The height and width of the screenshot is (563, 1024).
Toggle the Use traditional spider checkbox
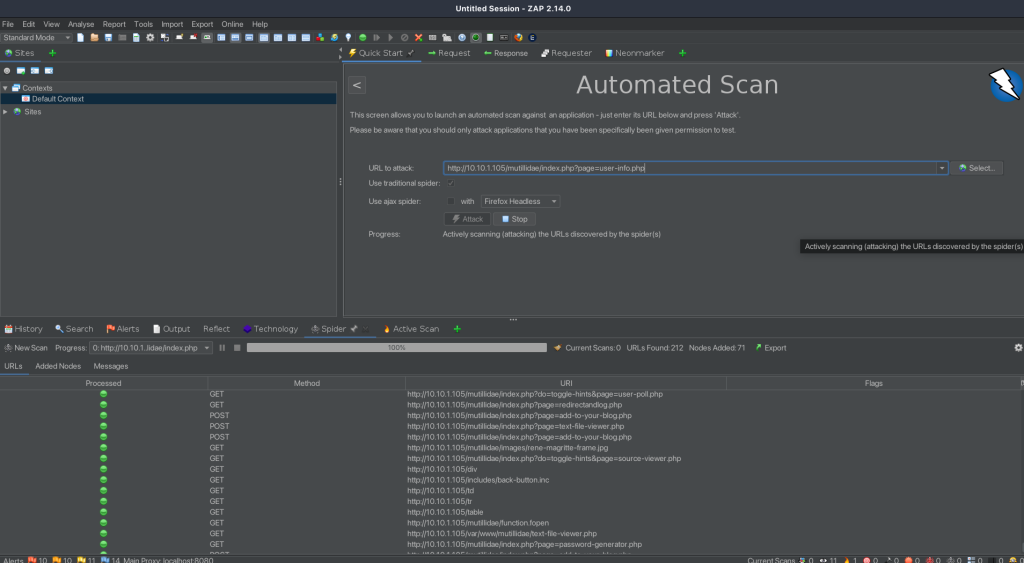point(451,184)
